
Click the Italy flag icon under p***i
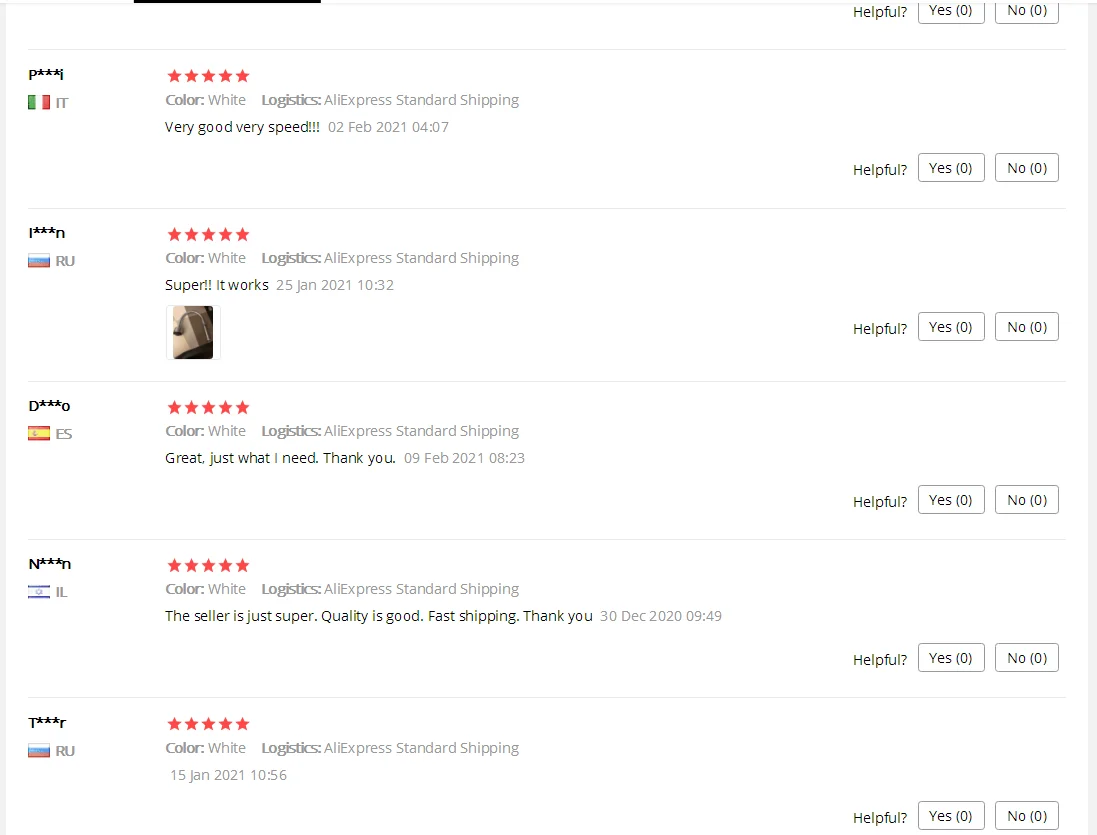39,102
